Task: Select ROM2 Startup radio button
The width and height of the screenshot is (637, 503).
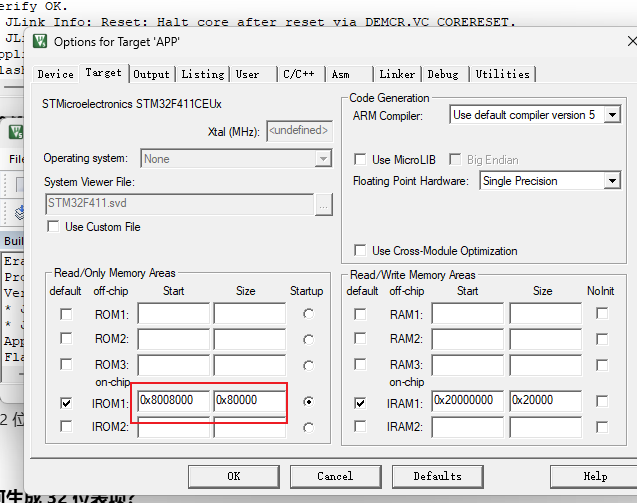Action: click(308, 339)
